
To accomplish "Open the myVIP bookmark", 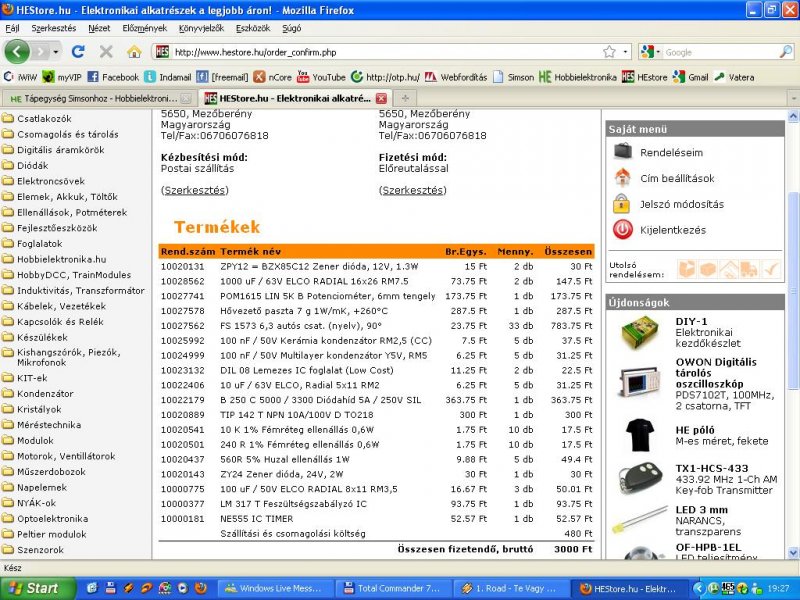I will 62,77.
